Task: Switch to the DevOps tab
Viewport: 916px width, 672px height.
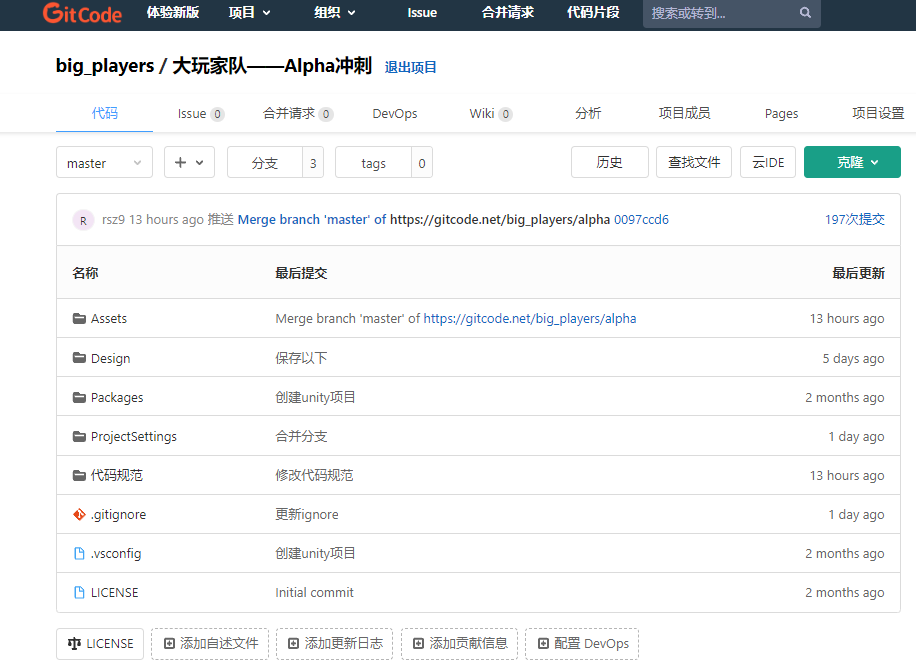Action: pos(395,114)
